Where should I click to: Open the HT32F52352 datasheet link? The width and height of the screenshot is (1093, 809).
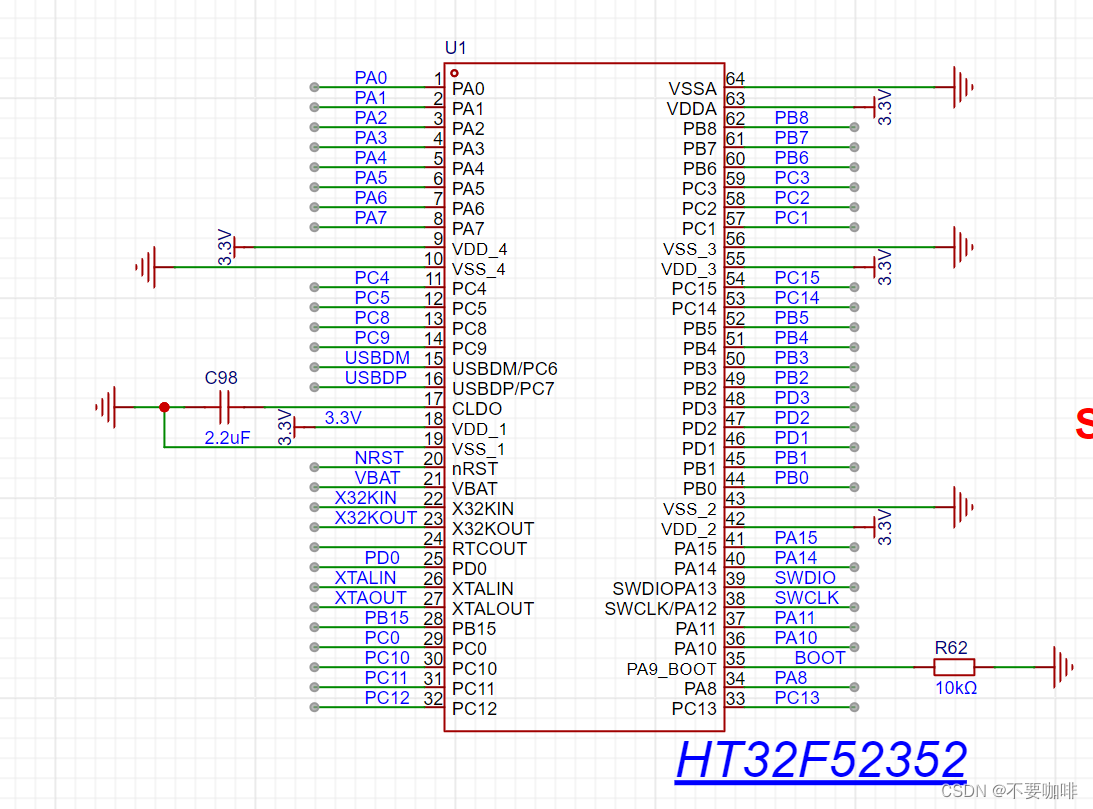pyautogui.click(x=823, y=759)
